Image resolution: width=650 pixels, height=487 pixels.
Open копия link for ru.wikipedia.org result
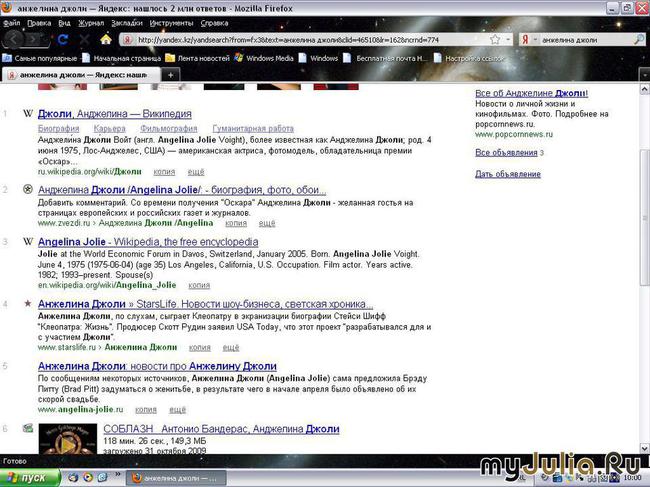pyautogui.click(x=164, y=172)
